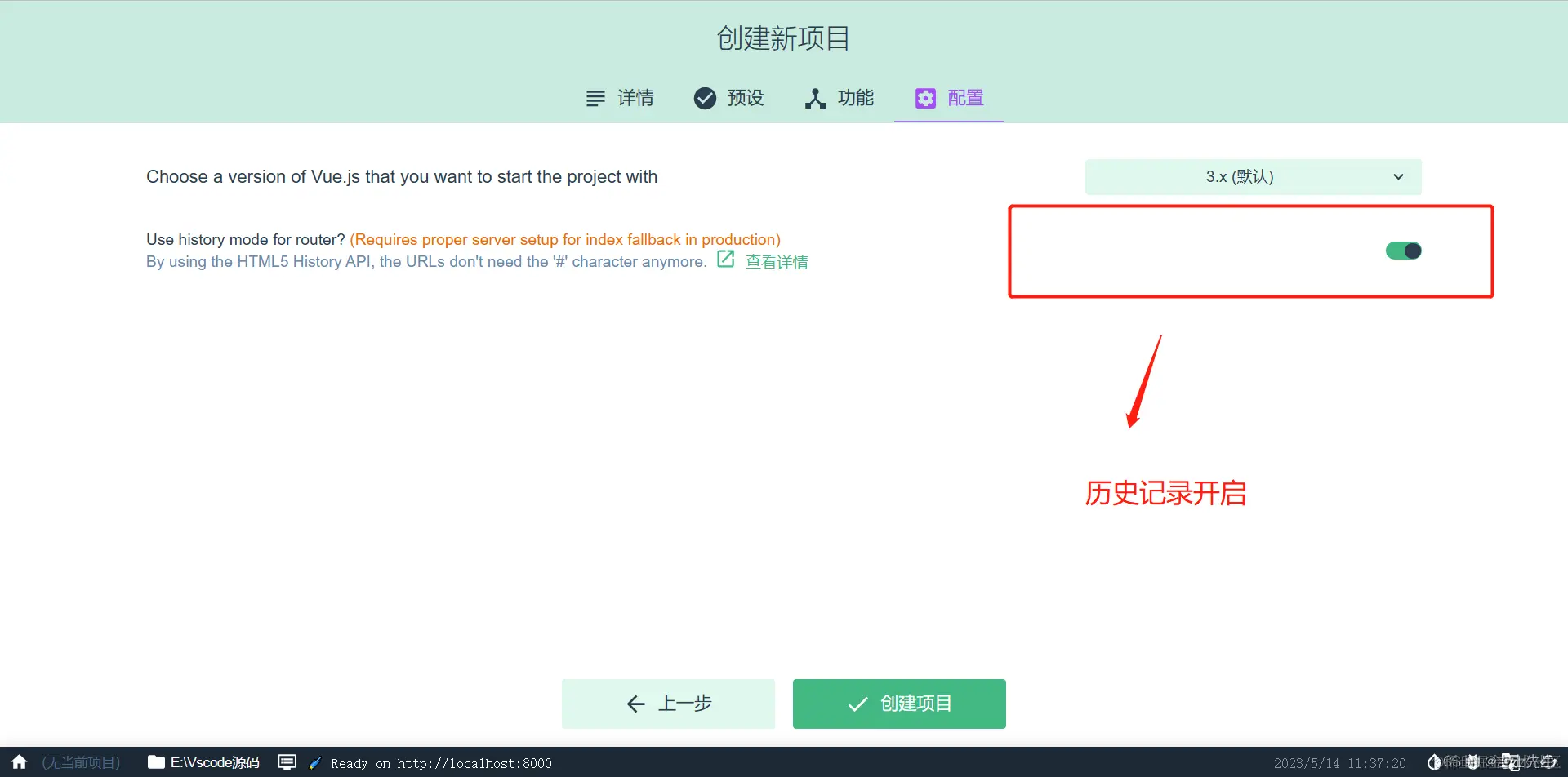Click the folder icon next to E:\Vscode源码
Image resolution: width=1568 pixels, height=777 pixels.
coord(155,762)
